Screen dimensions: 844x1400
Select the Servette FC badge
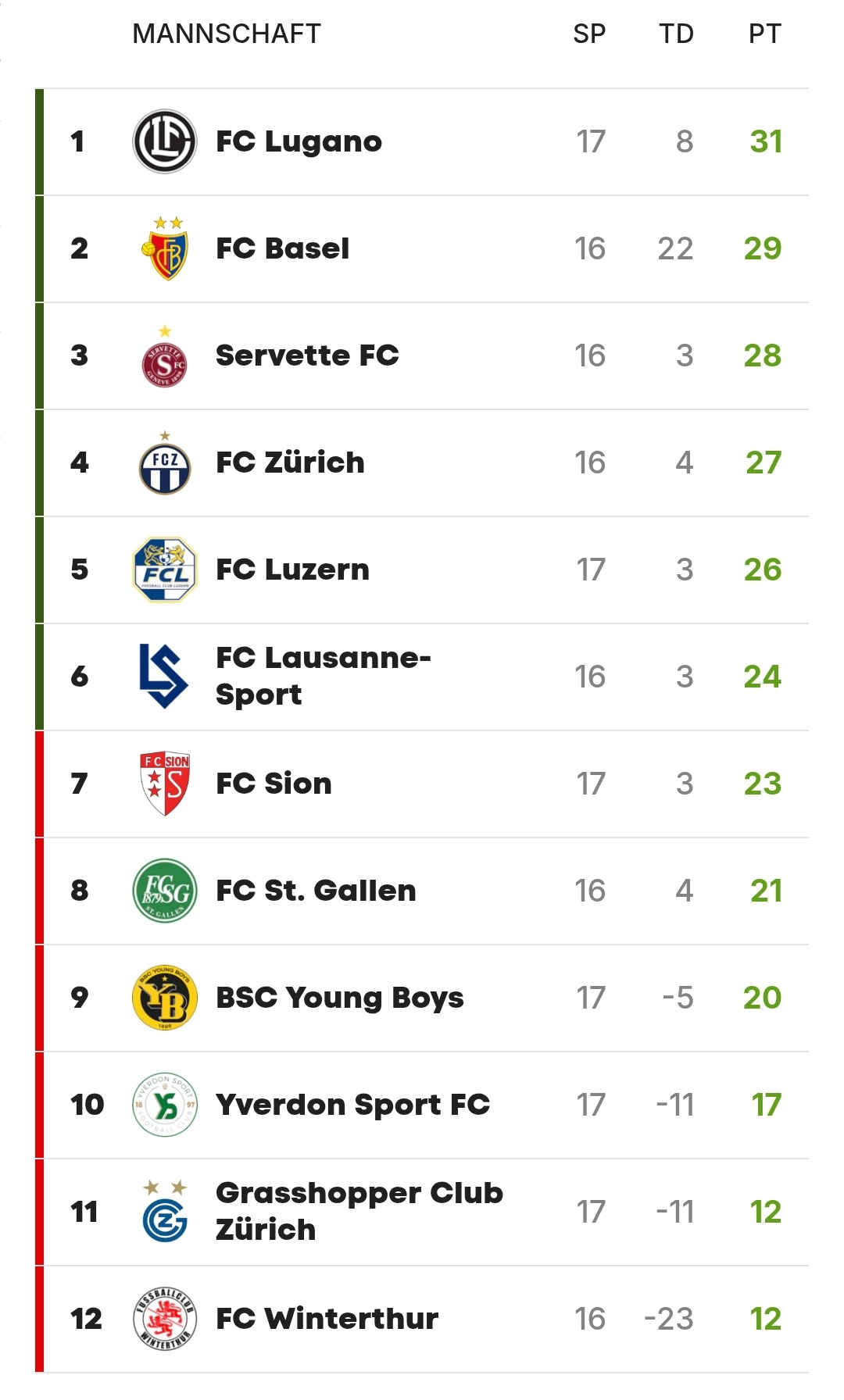click(164, 358)
